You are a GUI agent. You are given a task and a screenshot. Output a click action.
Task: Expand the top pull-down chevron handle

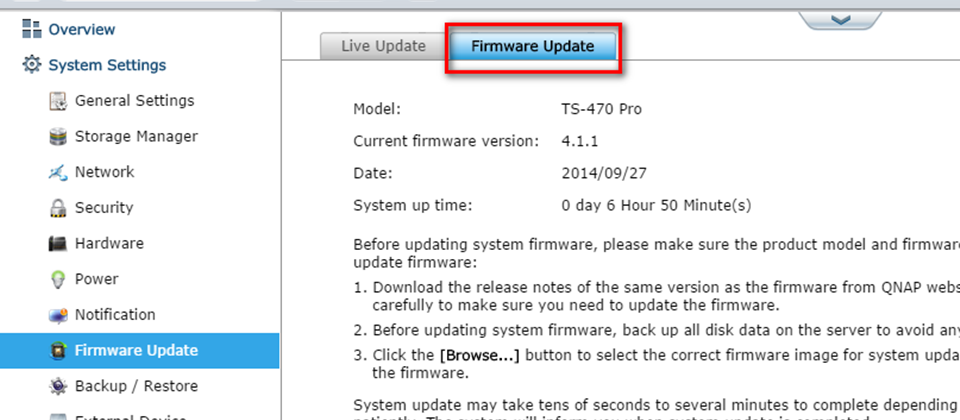click(x=841, y=20)
